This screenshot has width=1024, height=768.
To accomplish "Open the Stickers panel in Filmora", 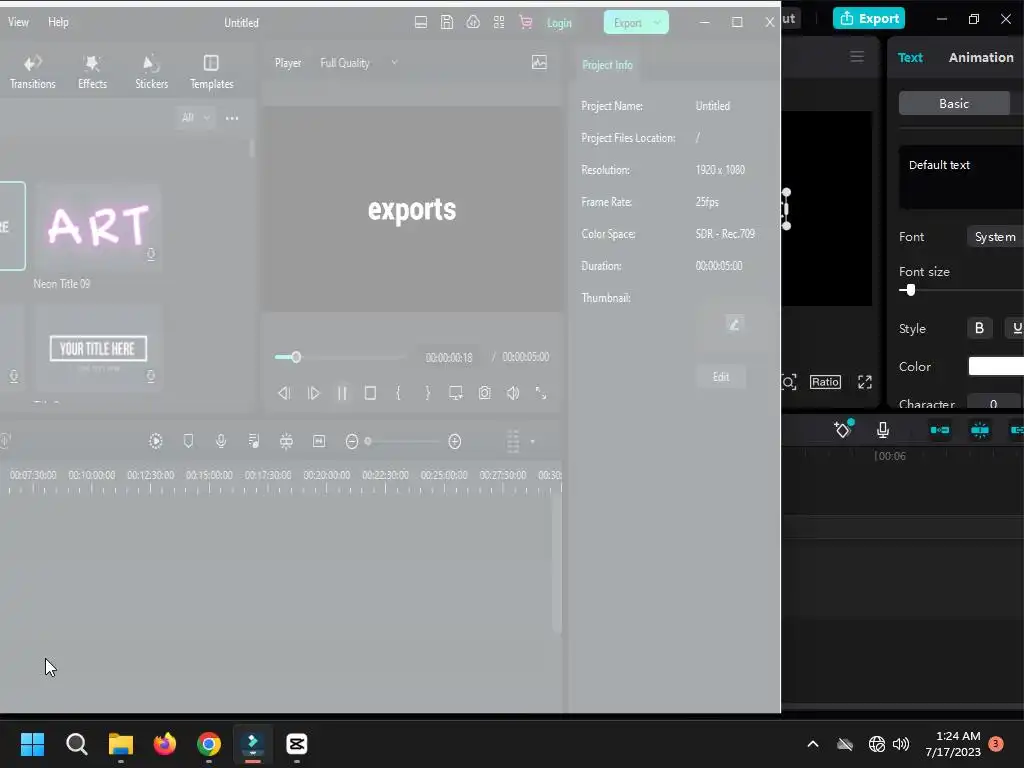I will click(x=152, y=71).
